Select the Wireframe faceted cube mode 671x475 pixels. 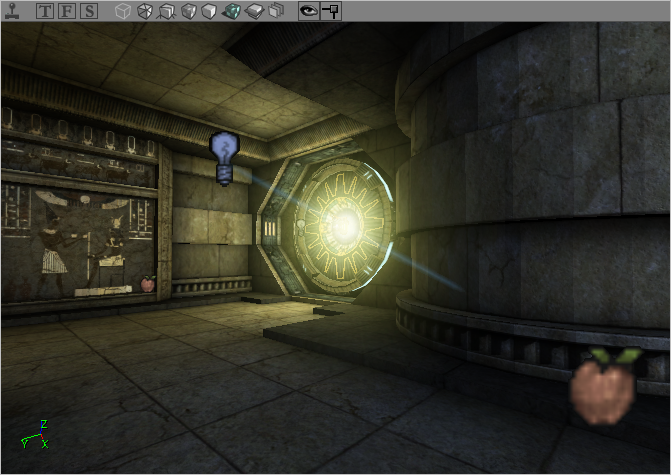[145, 12]
